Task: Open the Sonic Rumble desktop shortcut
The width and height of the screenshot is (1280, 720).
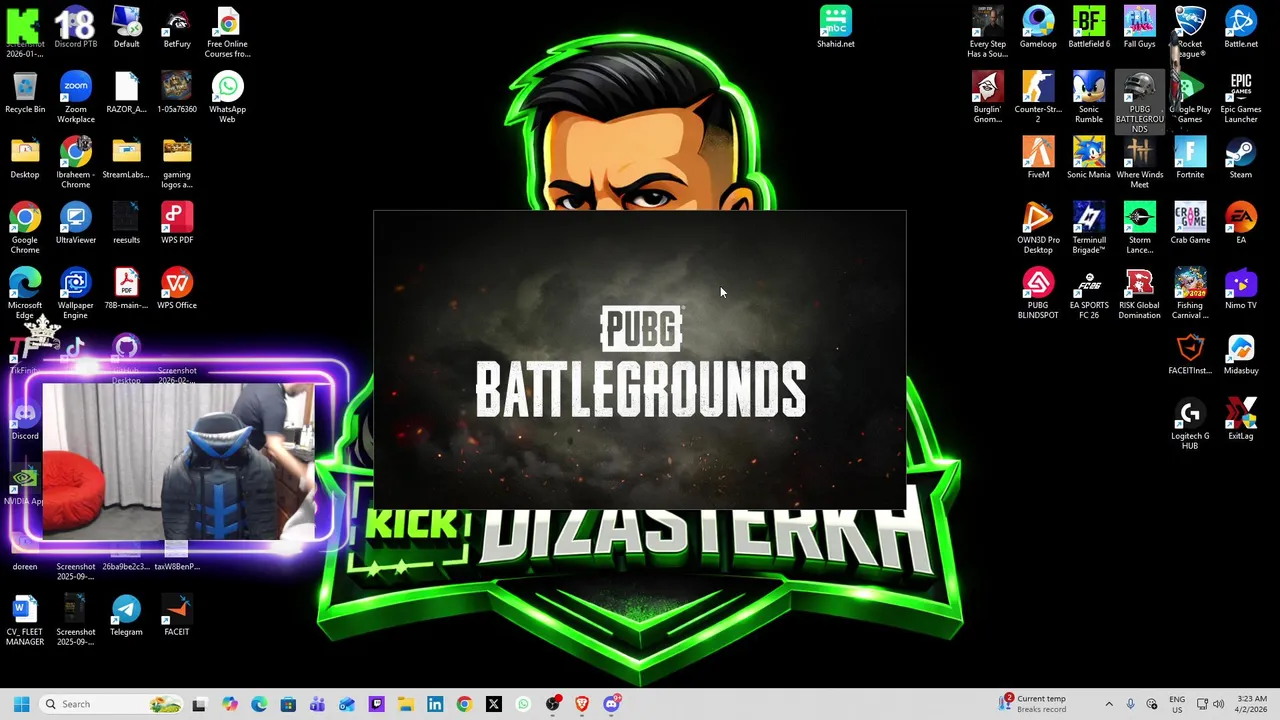Action: [x=1088, y=97]
